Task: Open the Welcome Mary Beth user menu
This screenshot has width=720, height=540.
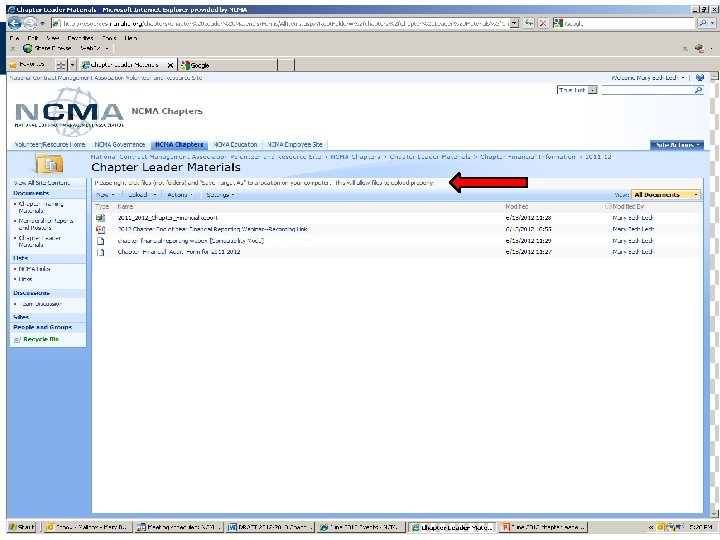Action: tap(648, 78)
